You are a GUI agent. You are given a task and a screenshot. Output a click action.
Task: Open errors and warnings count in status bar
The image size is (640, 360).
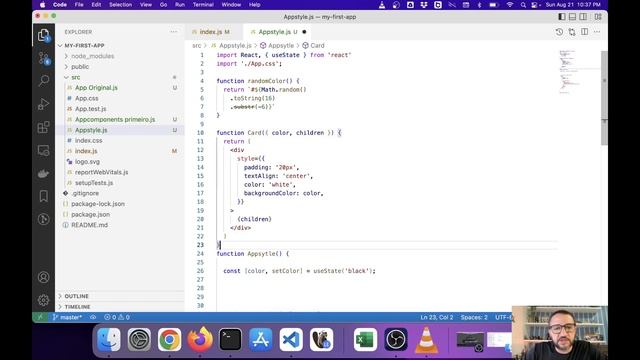[x=117, y=317]
